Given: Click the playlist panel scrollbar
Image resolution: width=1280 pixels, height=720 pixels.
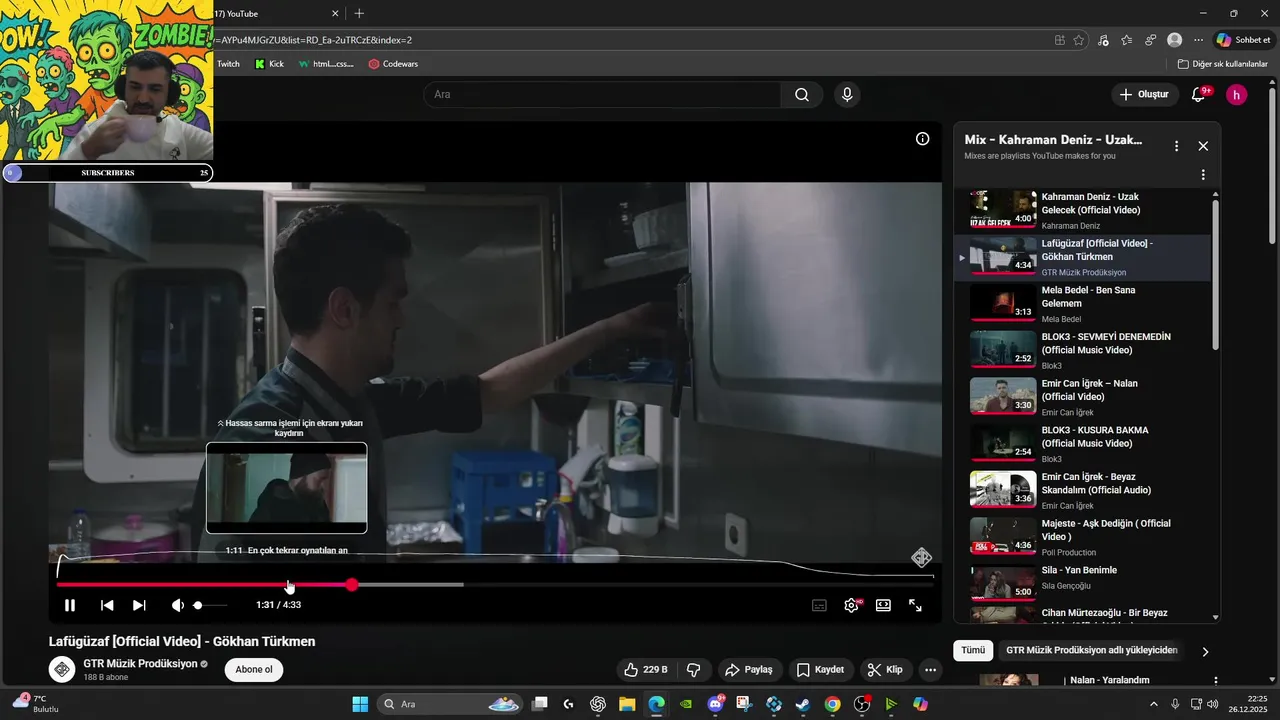Looking at the screenshot, I should pos(1216,275).
